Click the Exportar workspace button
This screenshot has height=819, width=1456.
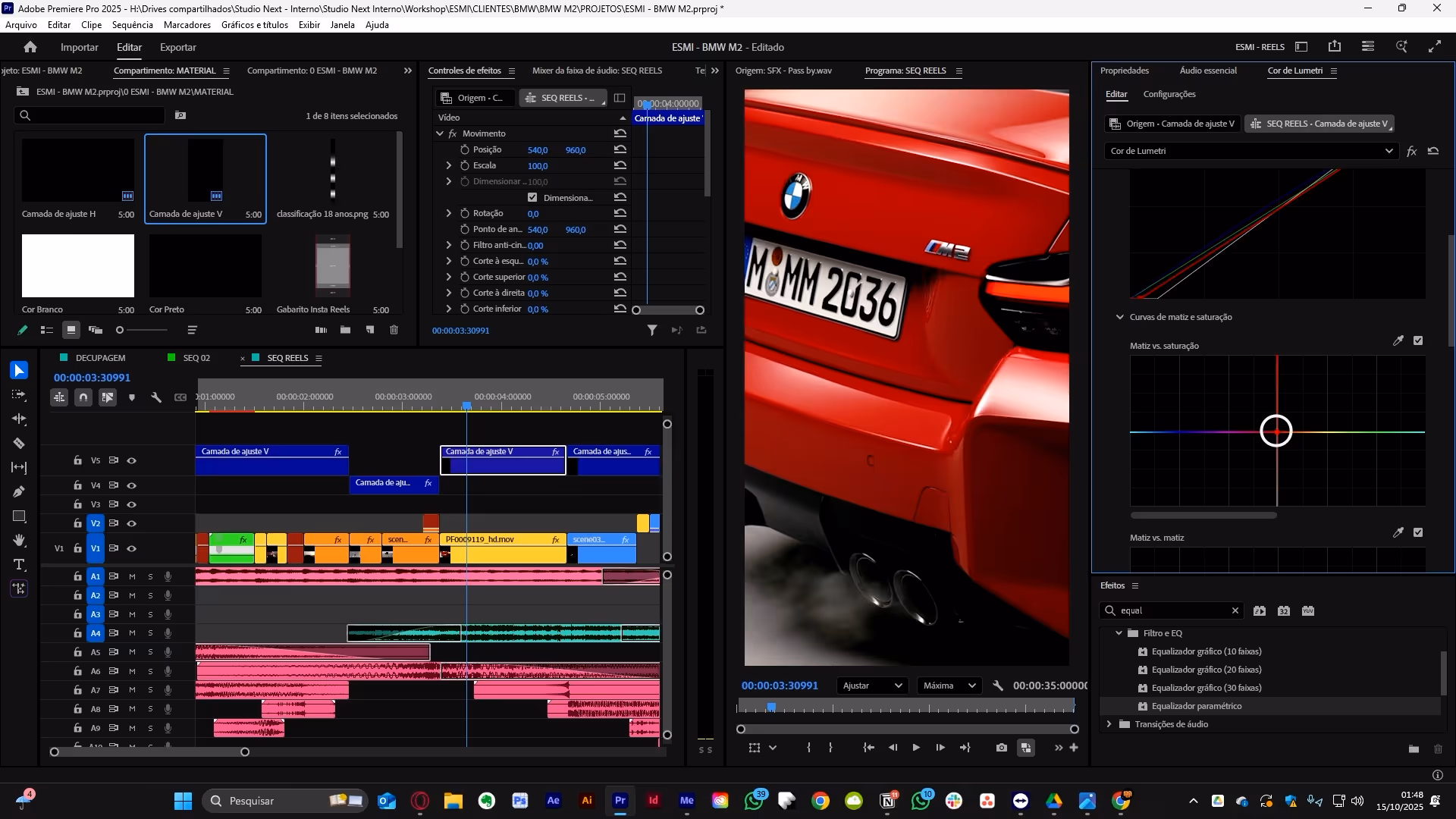point(177,47)
